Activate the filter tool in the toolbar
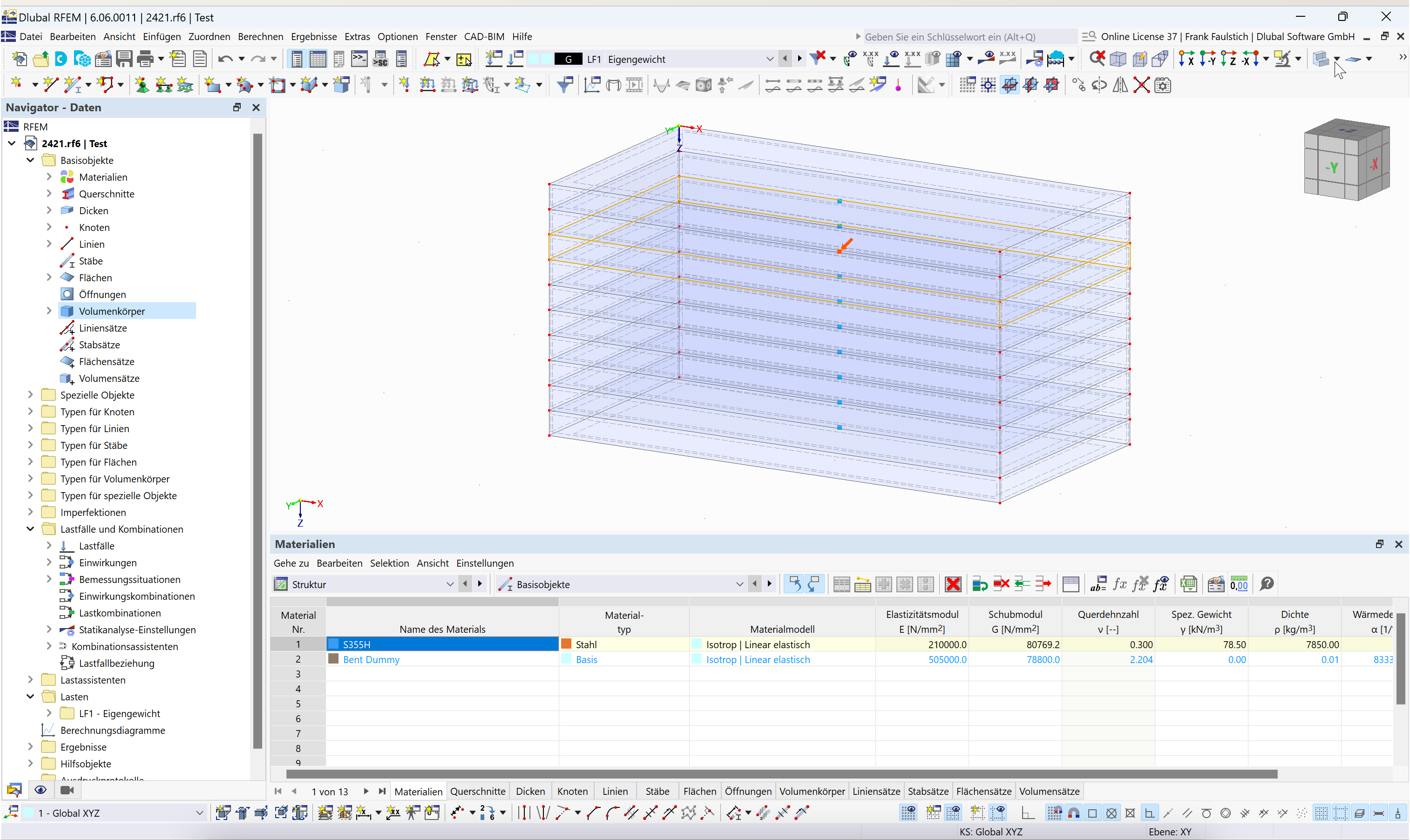This screenshot has width=1410, height=840. click(x=564, y=84)
